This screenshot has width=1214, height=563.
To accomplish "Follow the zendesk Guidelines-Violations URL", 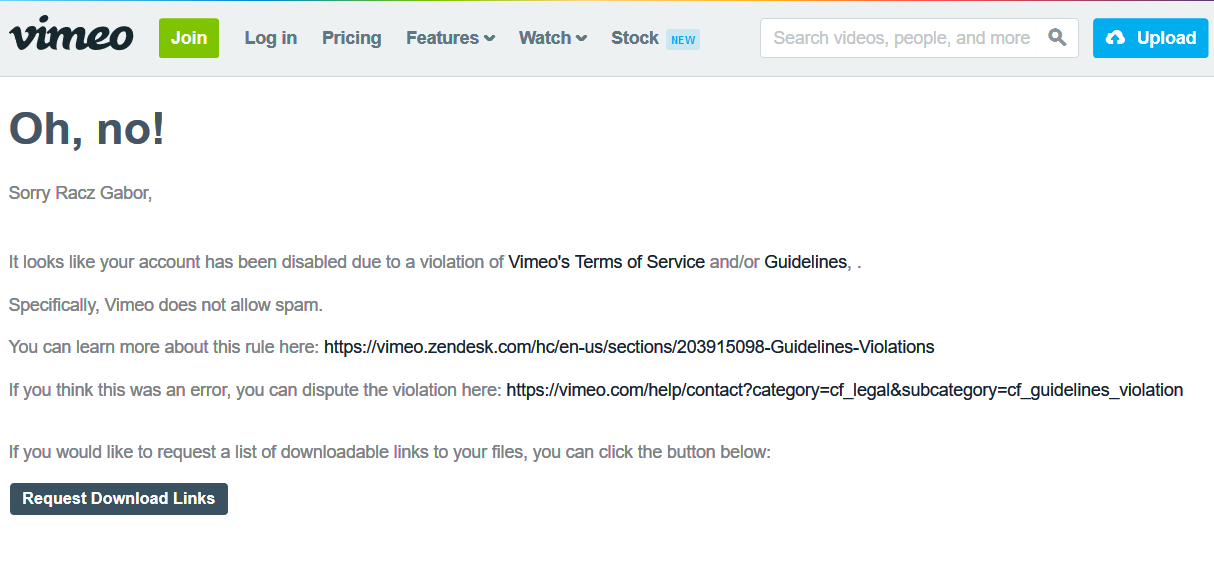I will [x=629, y=347].
